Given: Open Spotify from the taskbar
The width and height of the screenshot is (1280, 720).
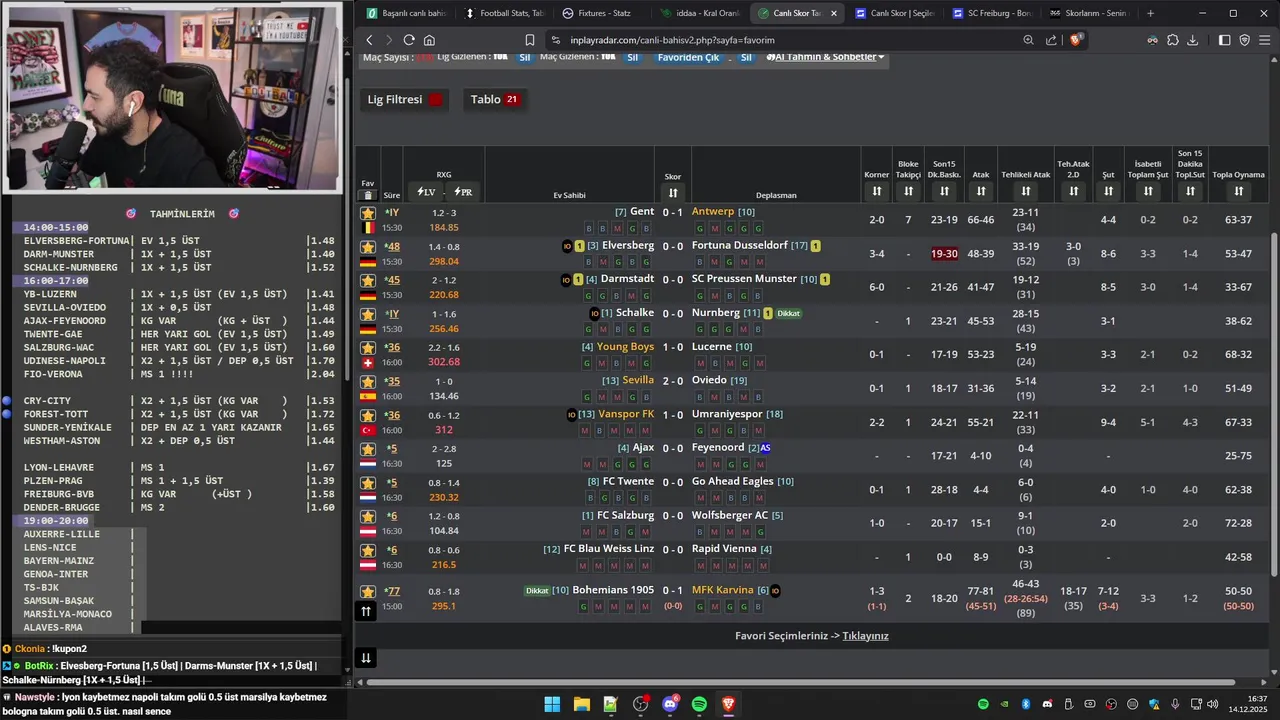Looking at the screenshot, I should (699, 704).
